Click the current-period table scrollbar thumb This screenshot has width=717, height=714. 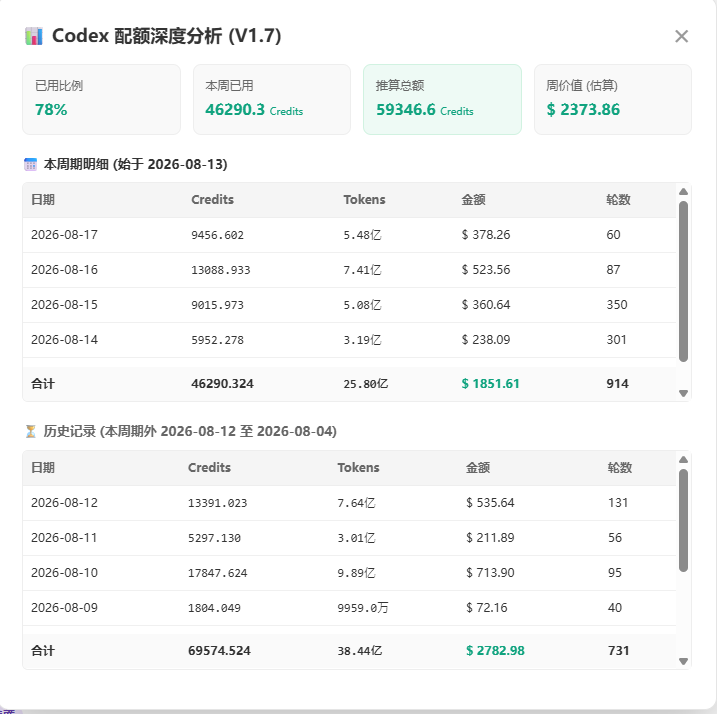pyautogui.click(x=684, y=282)
